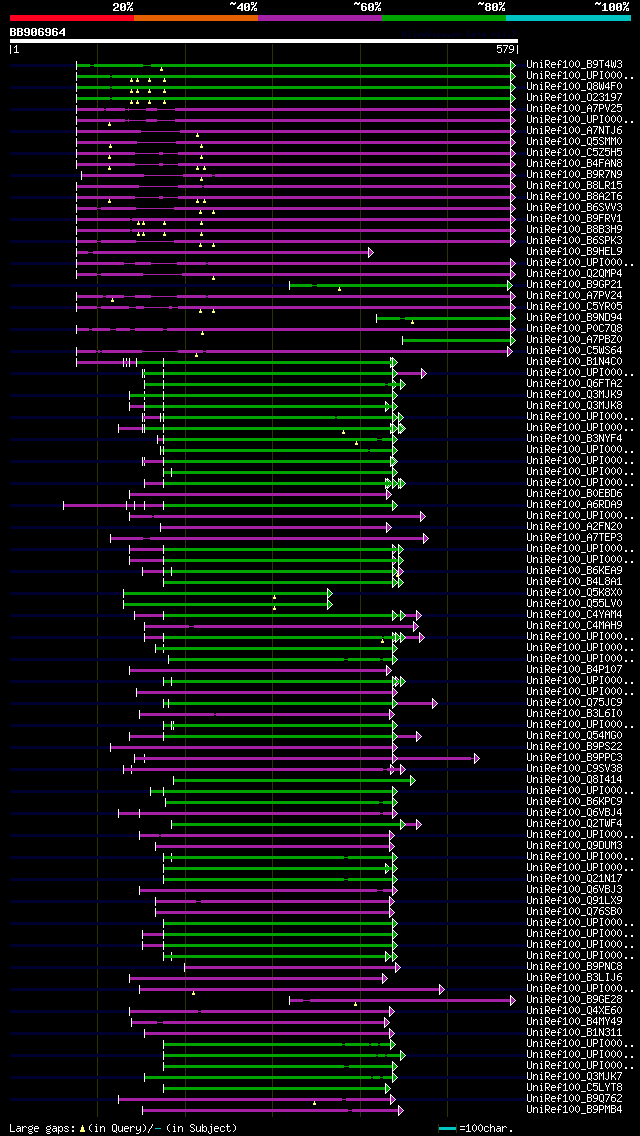Click the UniRef100_Q91LX9 label

tap(575, 901)
